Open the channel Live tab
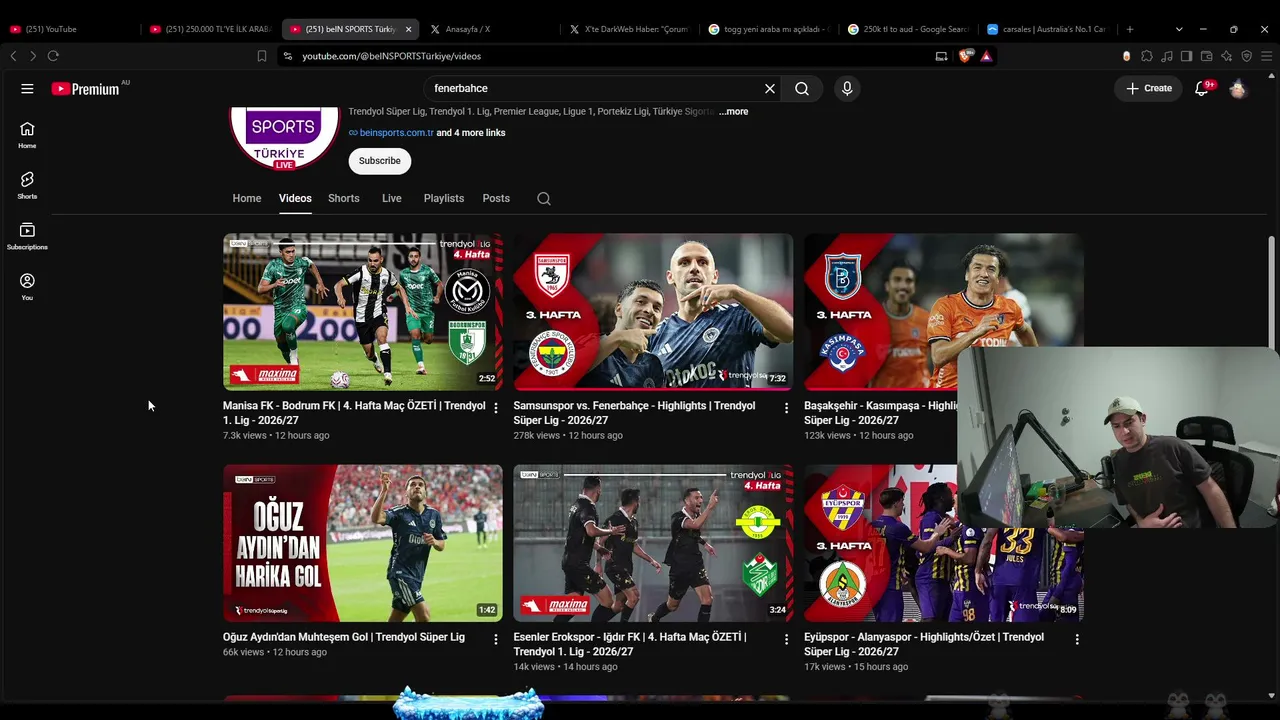 pyautogui.click(x=392, y=198)
